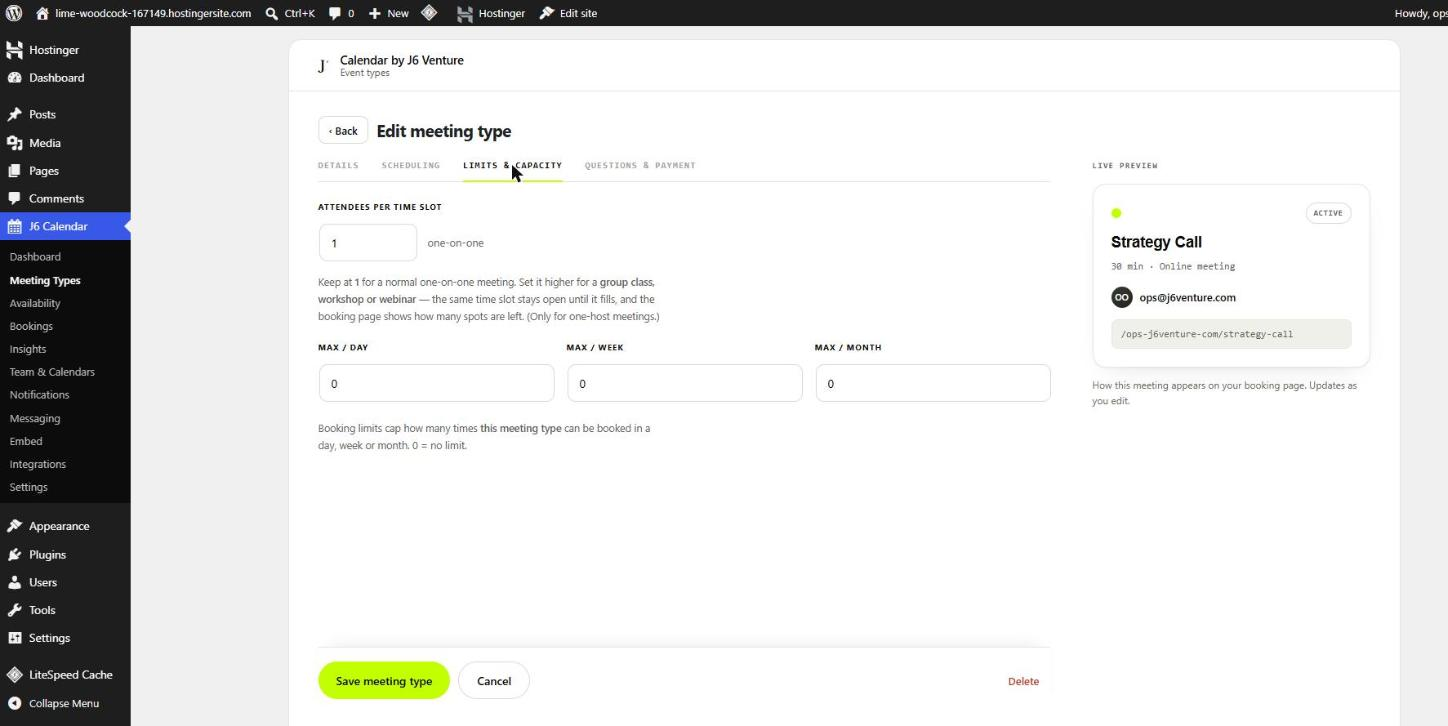This screenshot has width=1448, height=726.
Task: Click the Max / Day input field
Action: pos(436,383)
